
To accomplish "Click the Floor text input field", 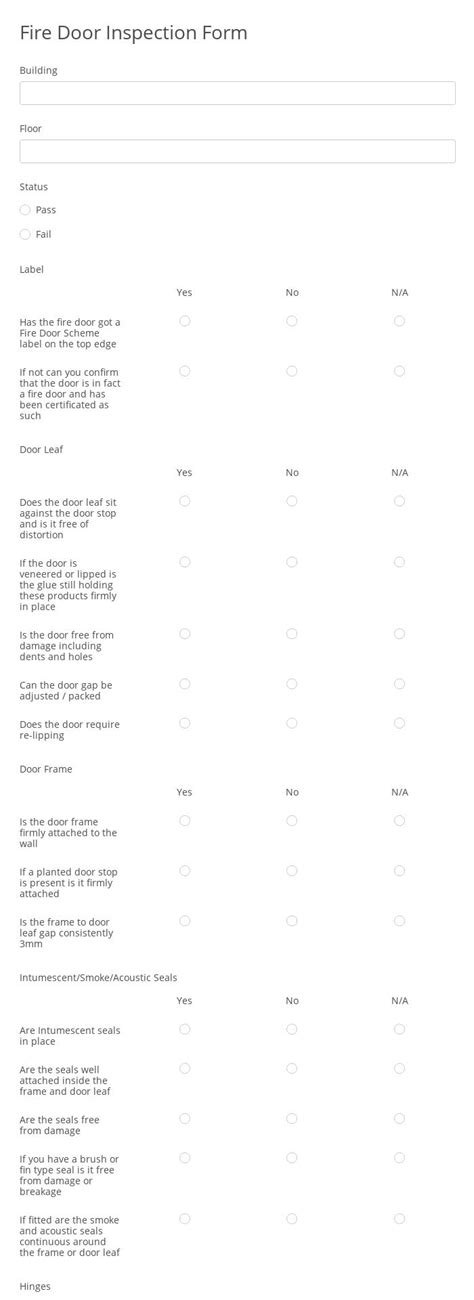I will (237, 151).
